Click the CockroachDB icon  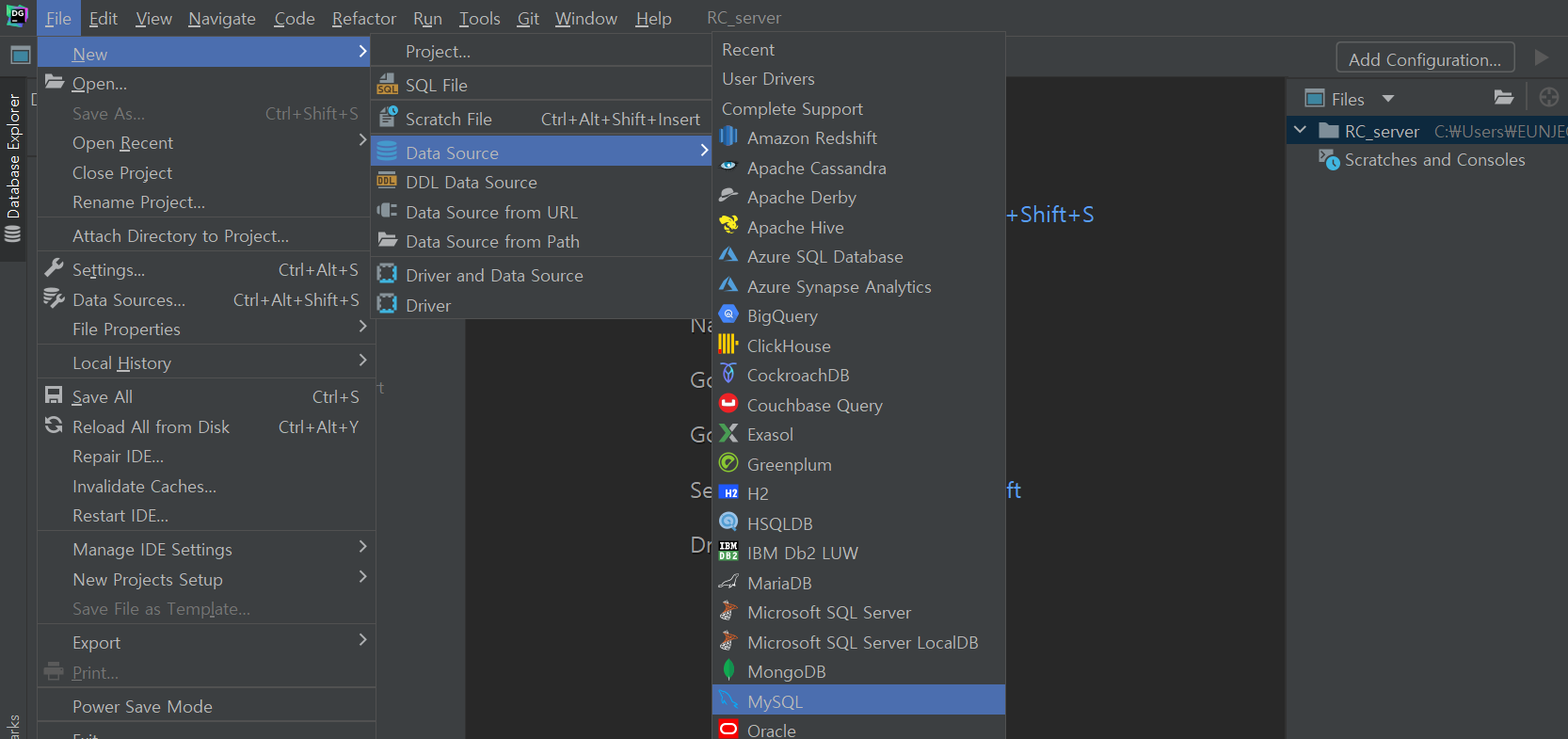(728, 374)
